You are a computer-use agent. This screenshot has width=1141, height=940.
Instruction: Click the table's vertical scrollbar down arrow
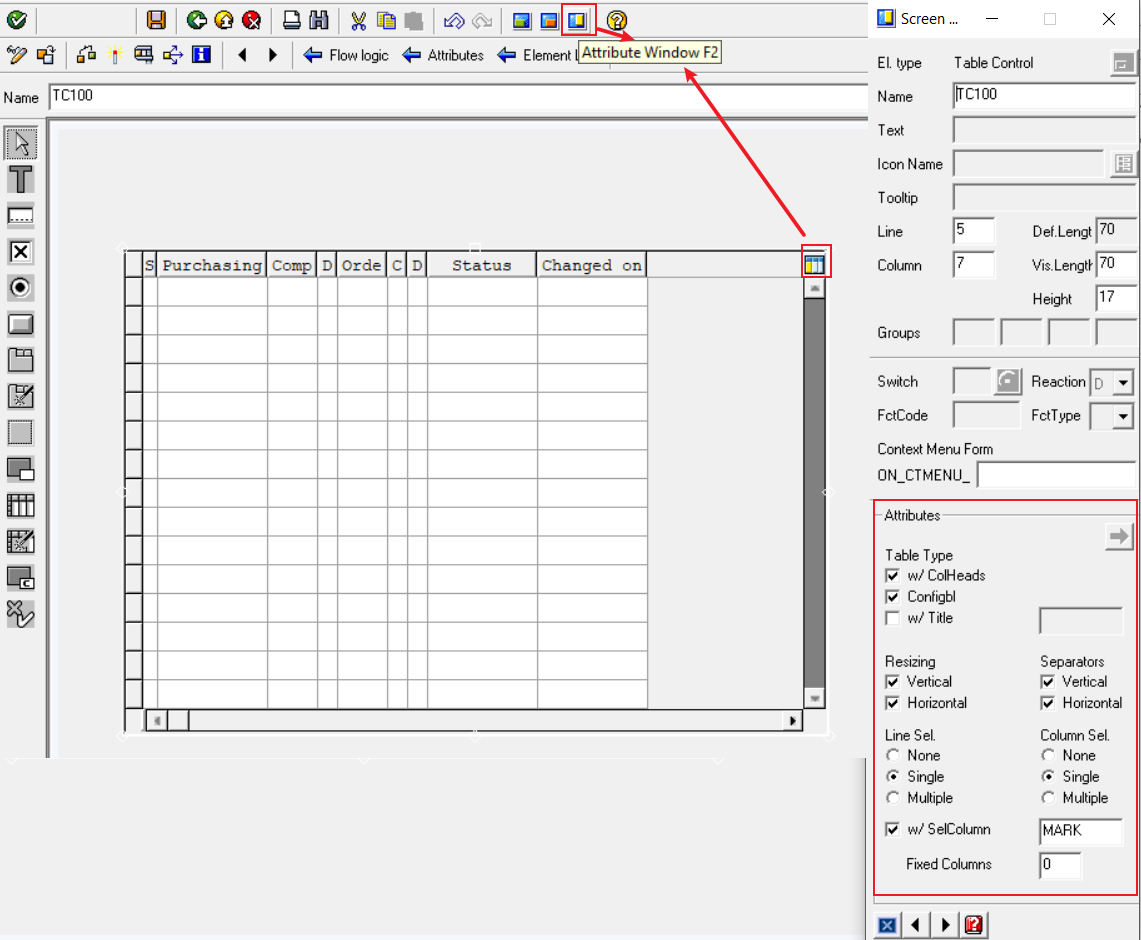(814, 698)
